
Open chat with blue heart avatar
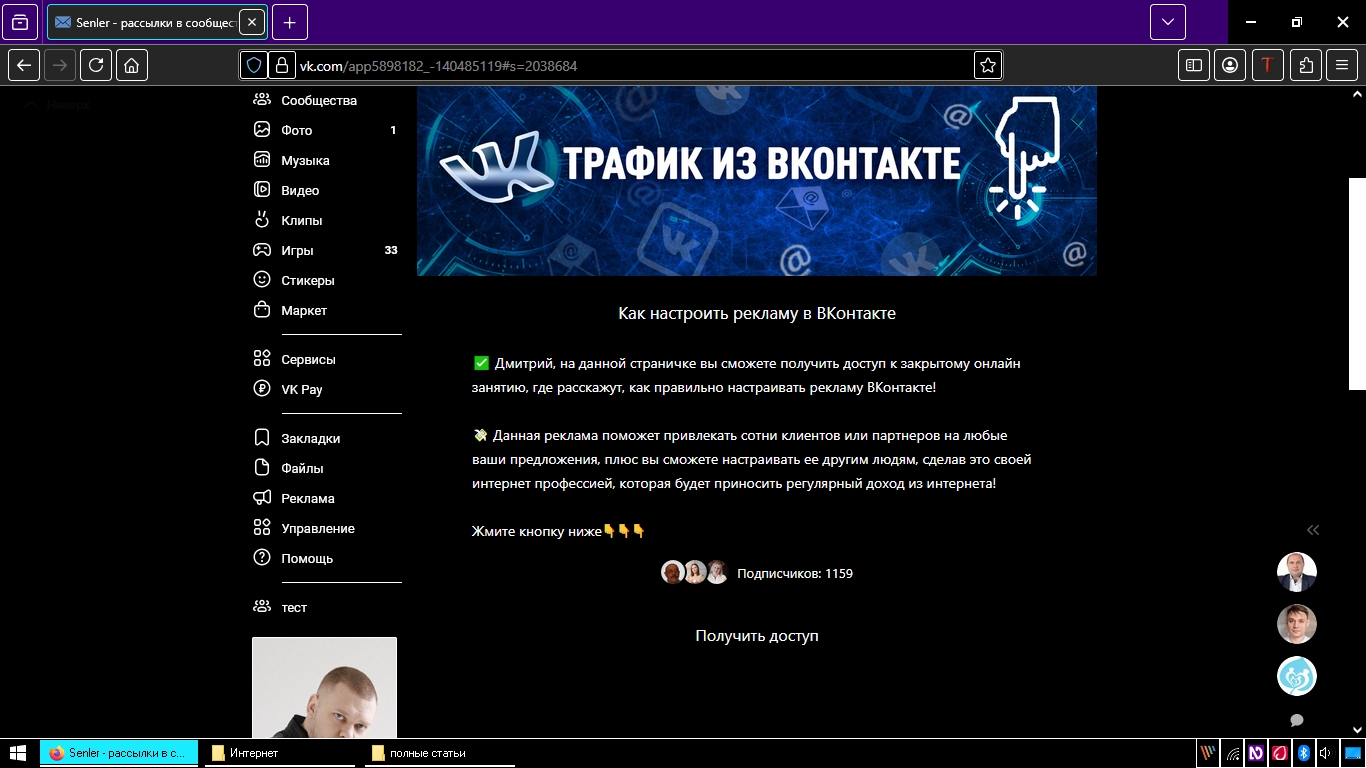1297,676
